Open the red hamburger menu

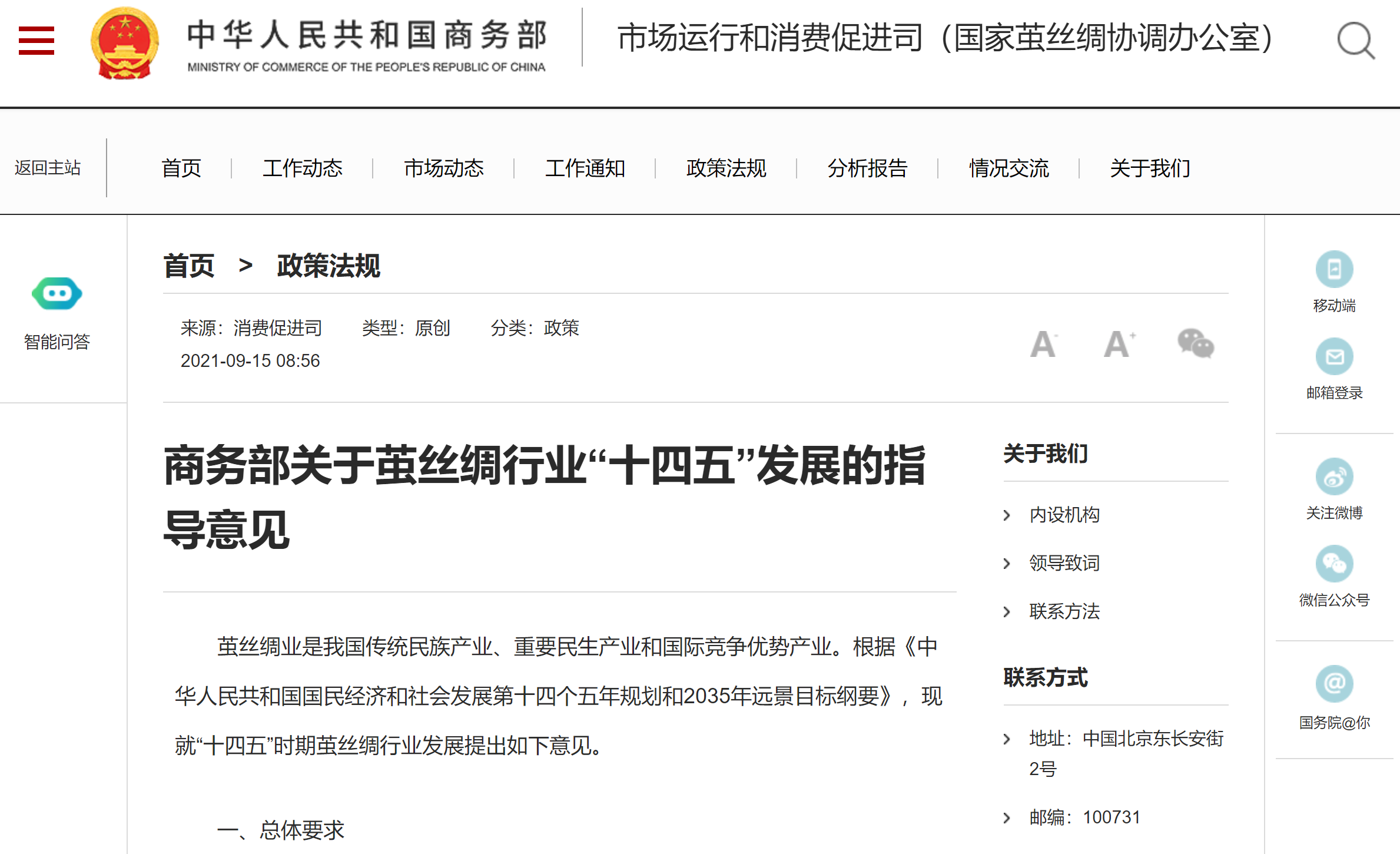(x=37, y=41)
